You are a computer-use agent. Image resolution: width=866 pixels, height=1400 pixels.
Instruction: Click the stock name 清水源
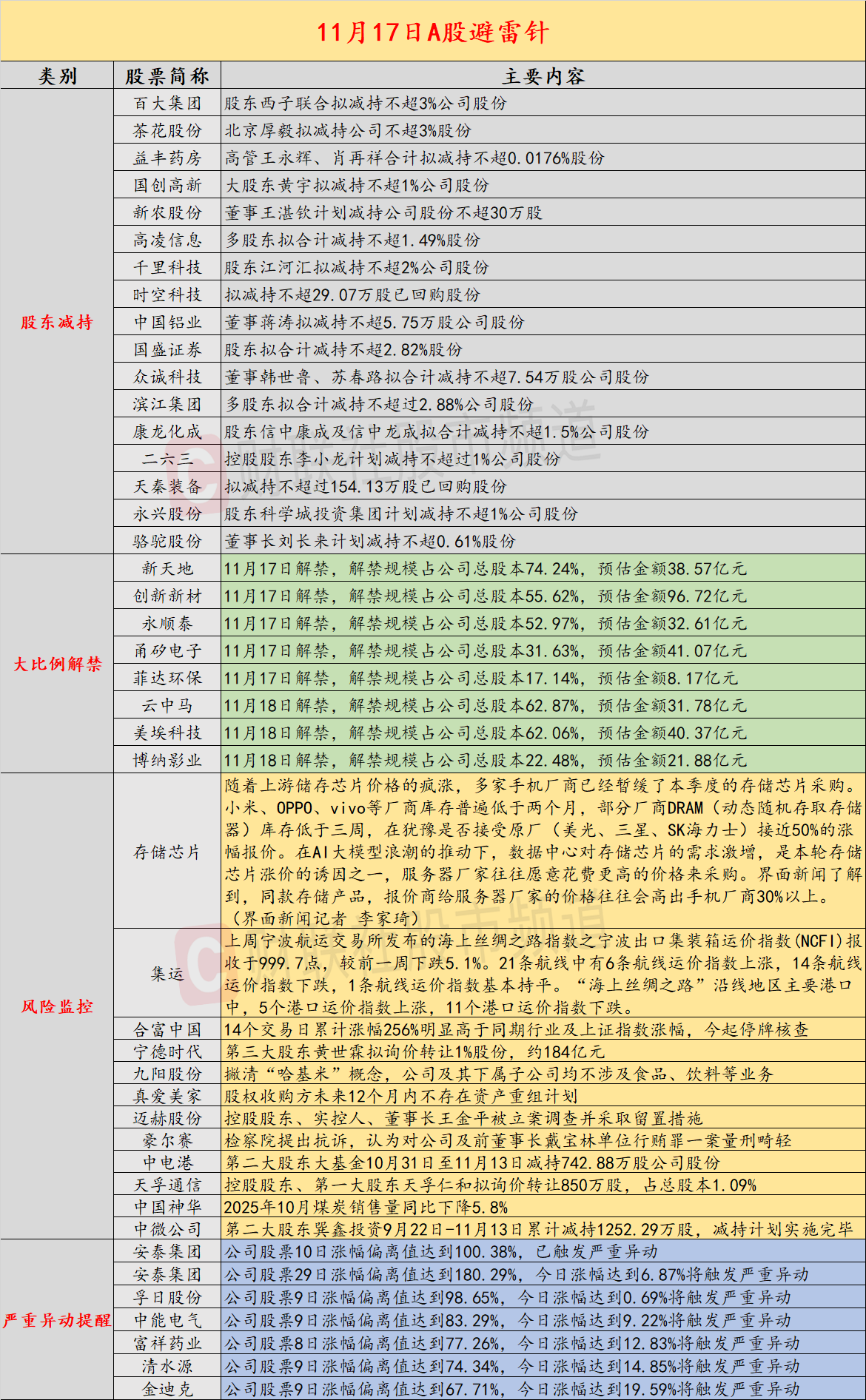point(167,1367)
